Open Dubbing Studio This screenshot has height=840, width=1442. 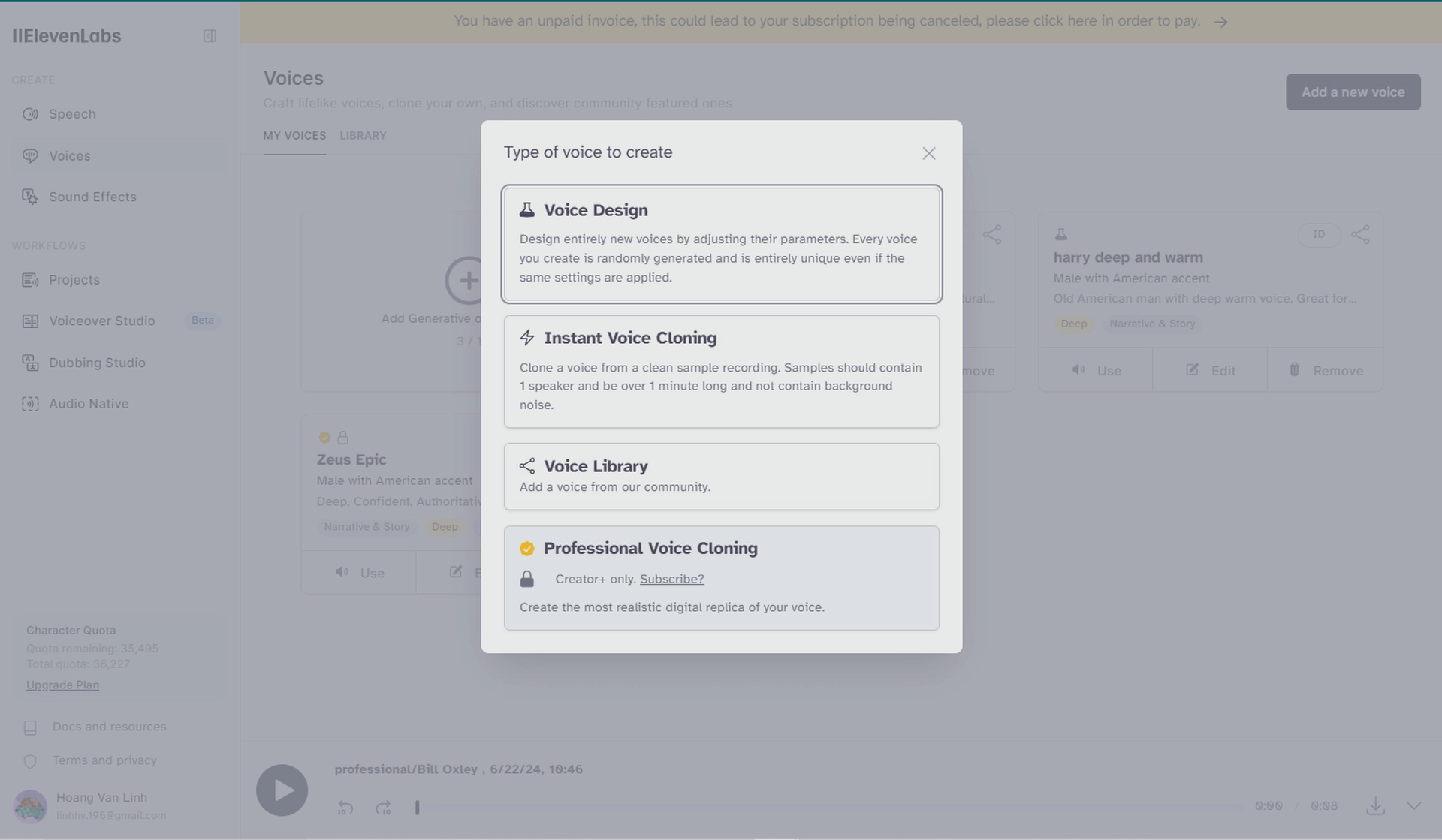click(x=120, y=363)
